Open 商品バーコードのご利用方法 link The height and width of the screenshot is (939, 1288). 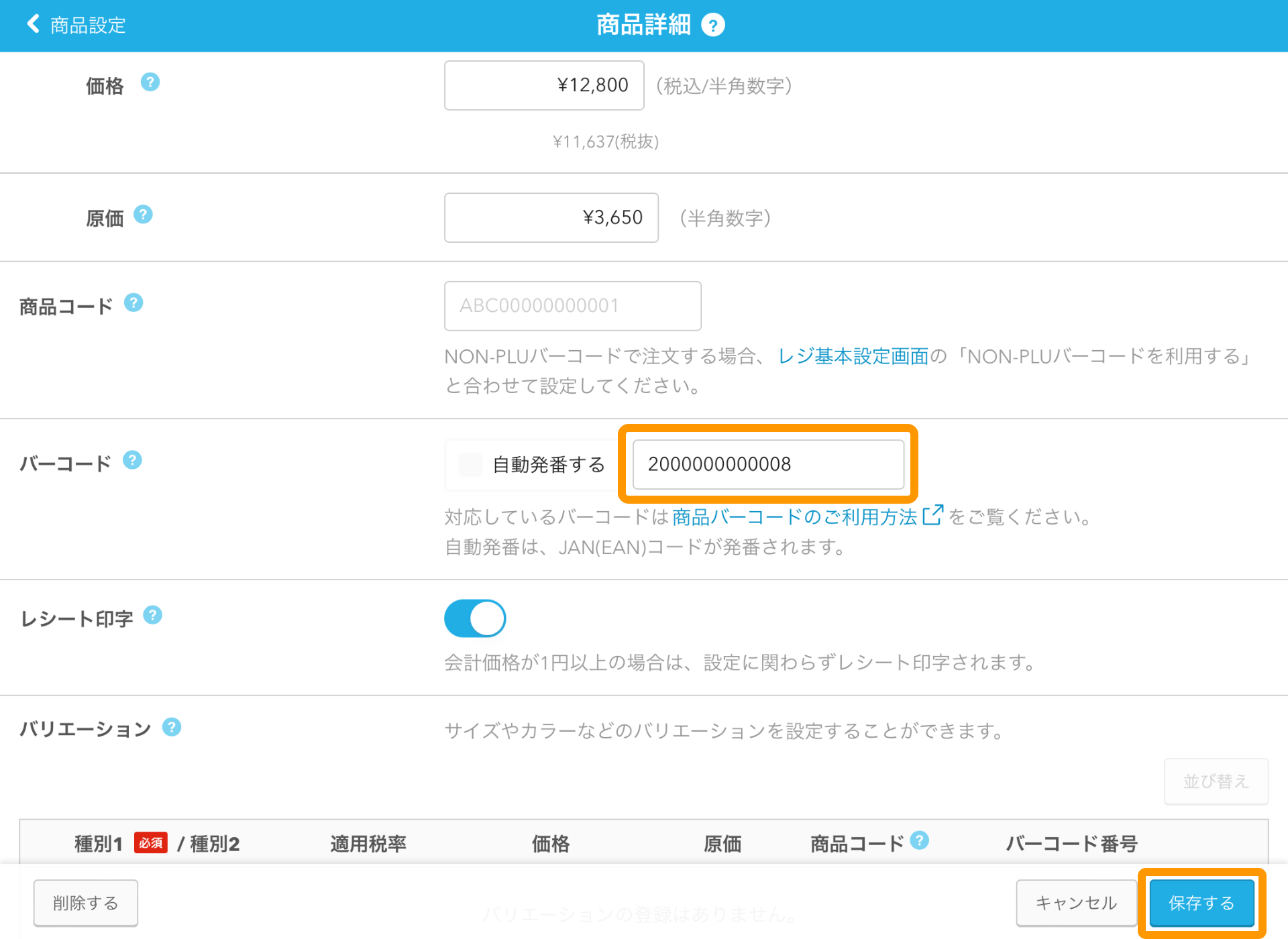794,517
